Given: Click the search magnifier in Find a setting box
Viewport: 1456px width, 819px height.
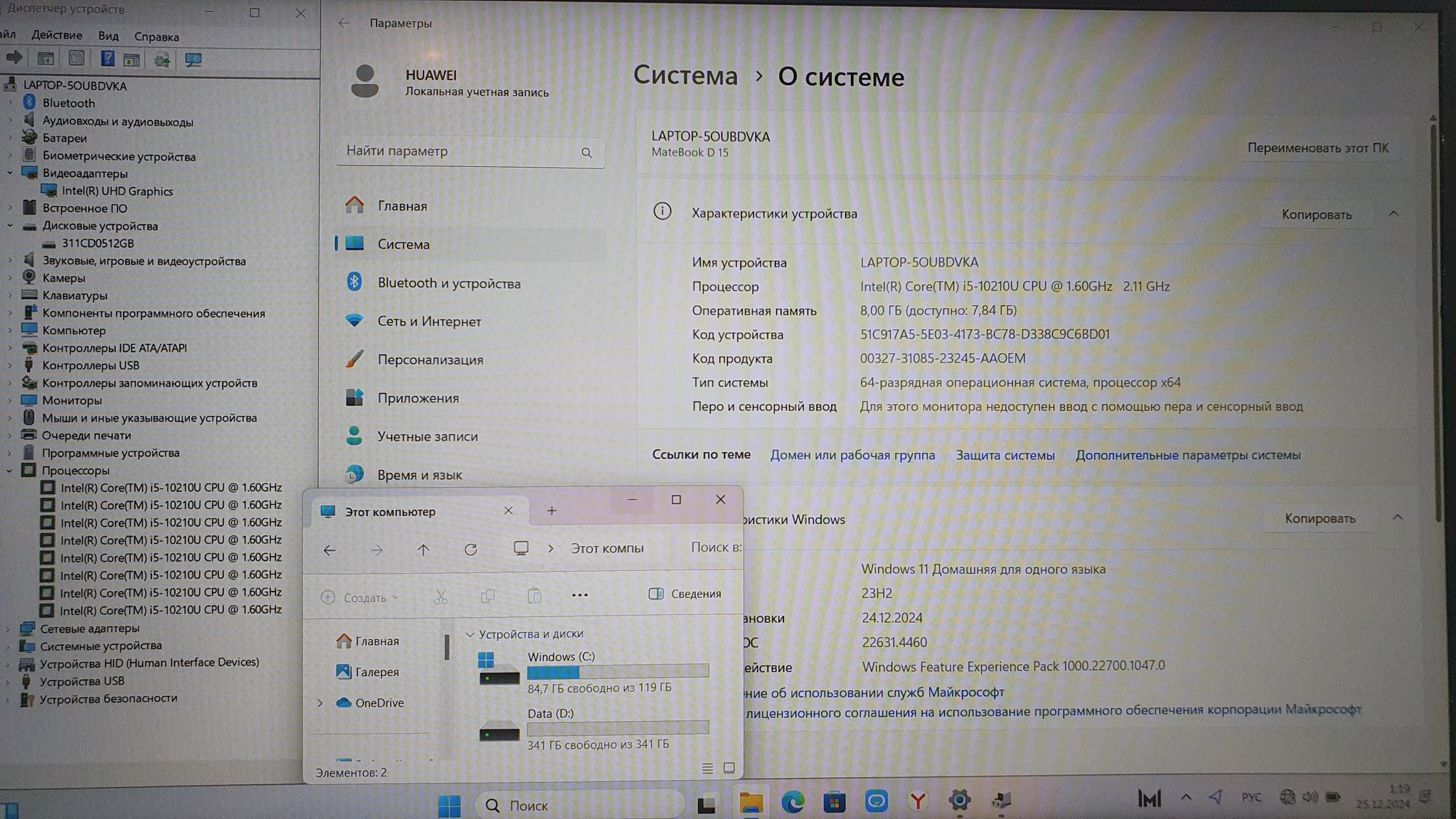Looking at the screenshot, I should [x=587, y=153].
